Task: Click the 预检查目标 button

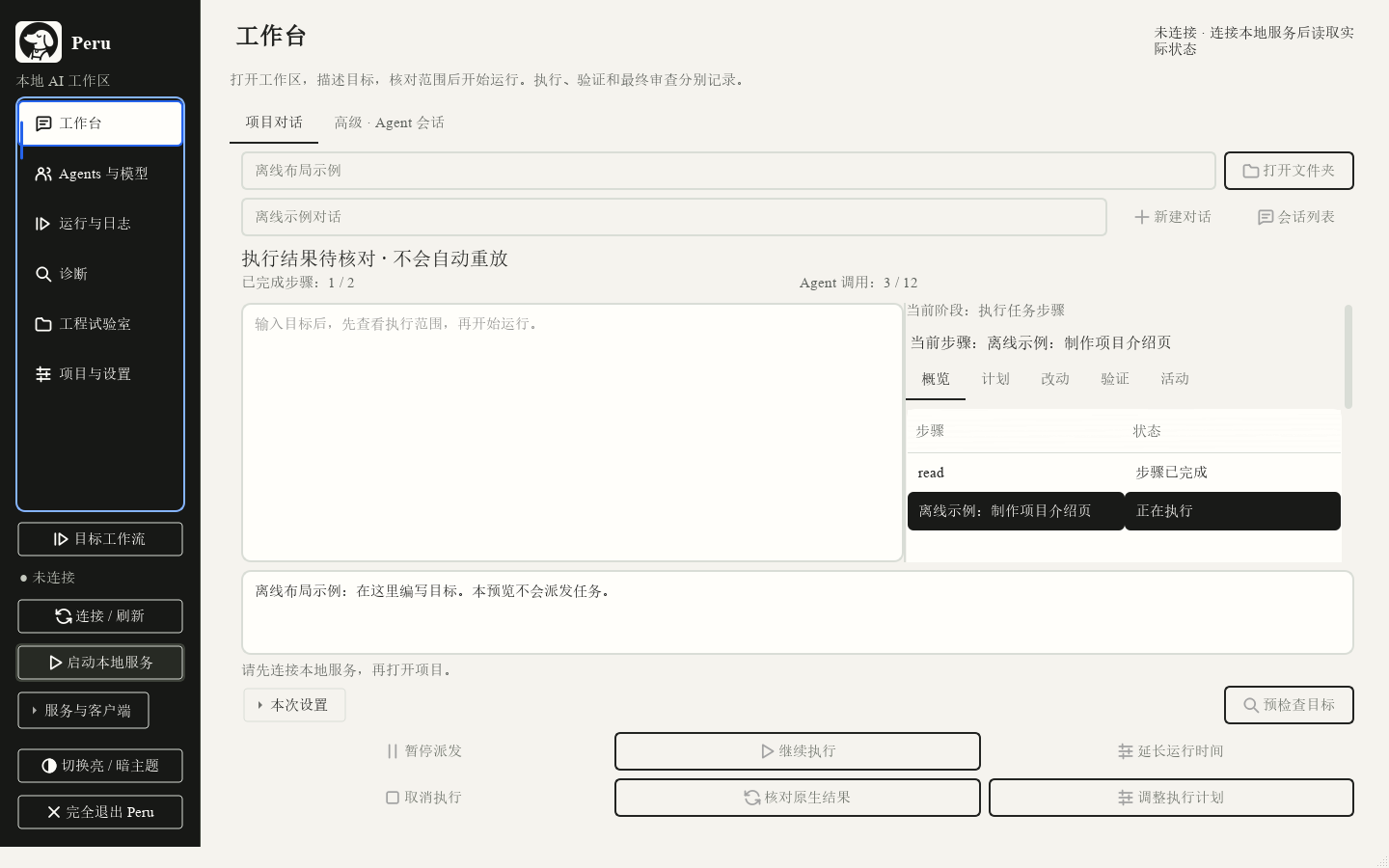Action: click(1289, 705)
